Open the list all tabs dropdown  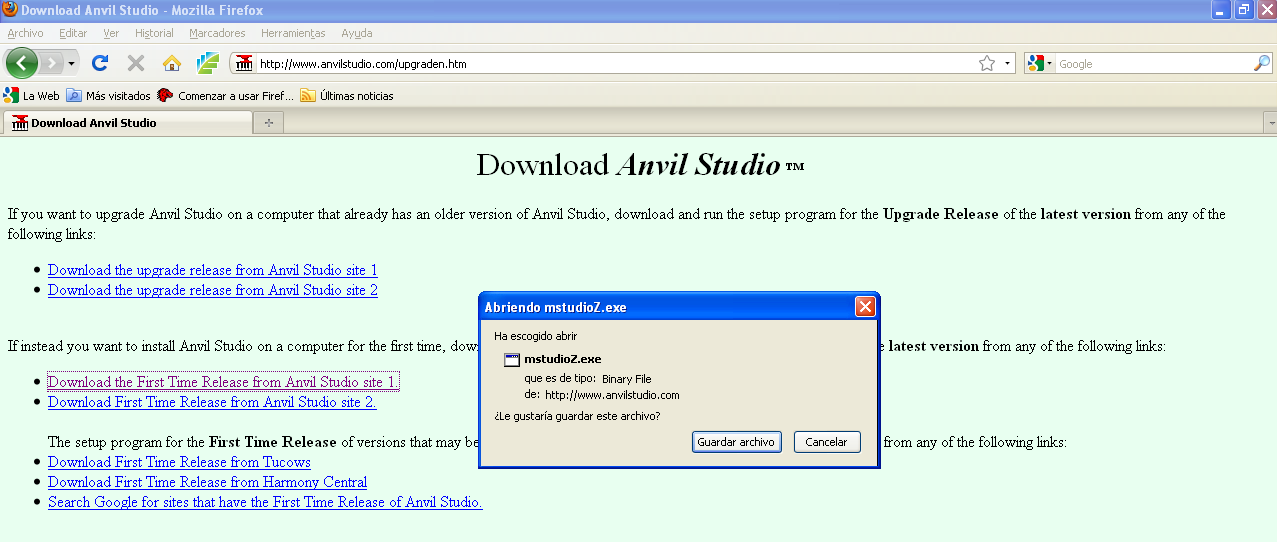point(1270,123)
